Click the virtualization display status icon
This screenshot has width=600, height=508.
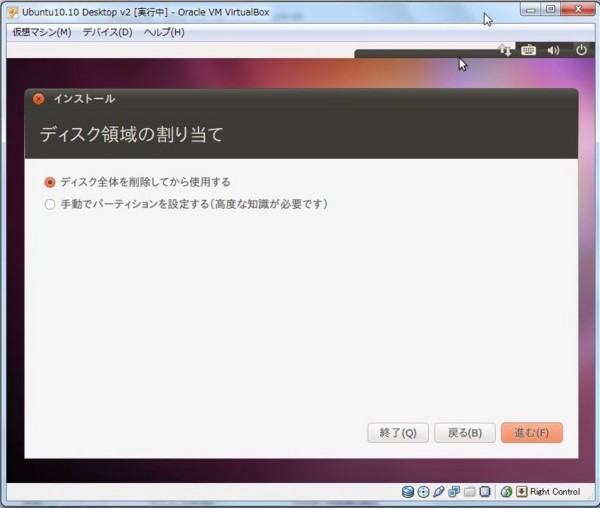pos(485,492)
